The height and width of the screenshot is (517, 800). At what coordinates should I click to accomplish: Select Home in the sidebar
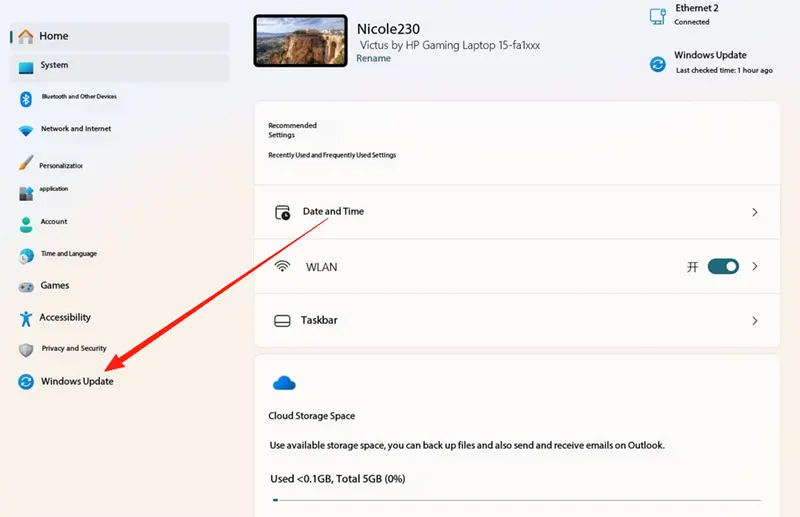tap(119, 36)
